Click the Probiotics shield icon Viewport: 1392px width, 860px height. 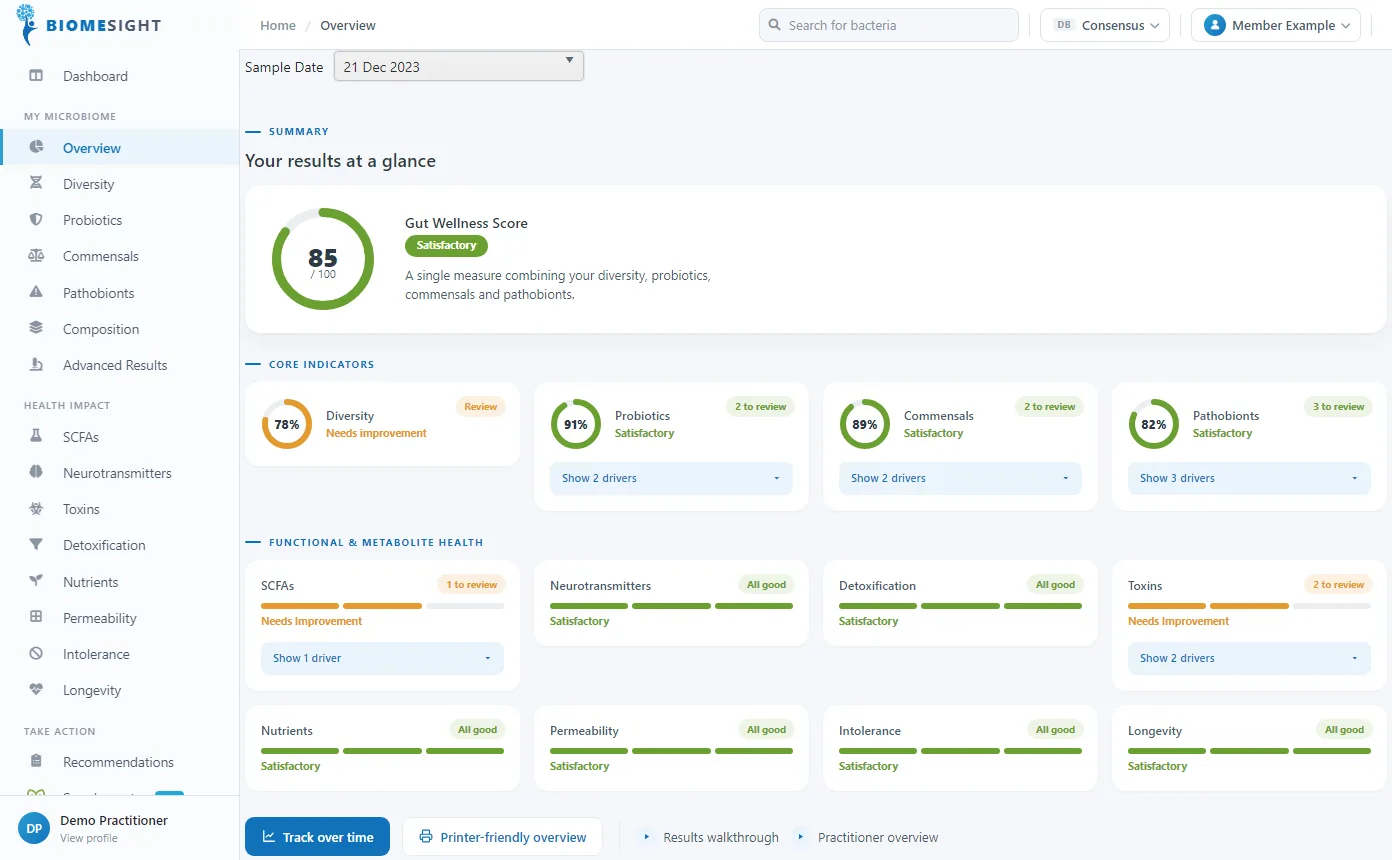tap(36, 220)
